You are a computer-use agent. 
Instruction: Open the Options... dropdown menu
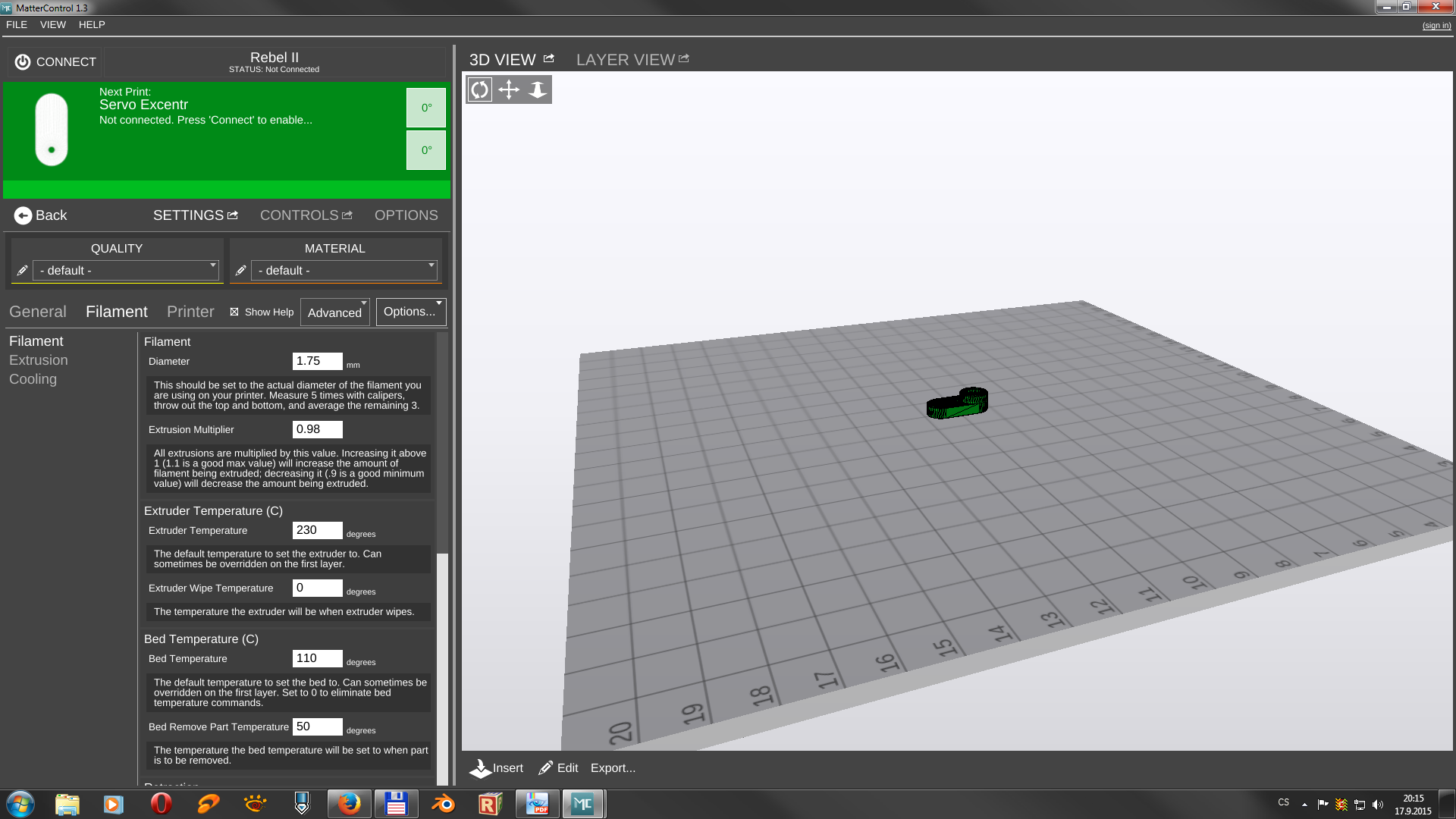coord(410,312)
